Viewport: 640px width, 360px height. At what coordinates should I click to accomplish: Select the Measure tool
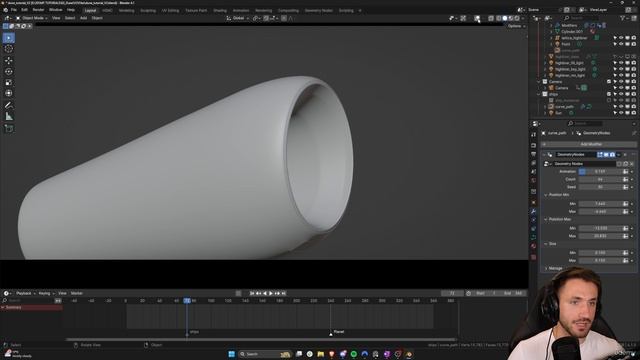click(x=9, y=117)
